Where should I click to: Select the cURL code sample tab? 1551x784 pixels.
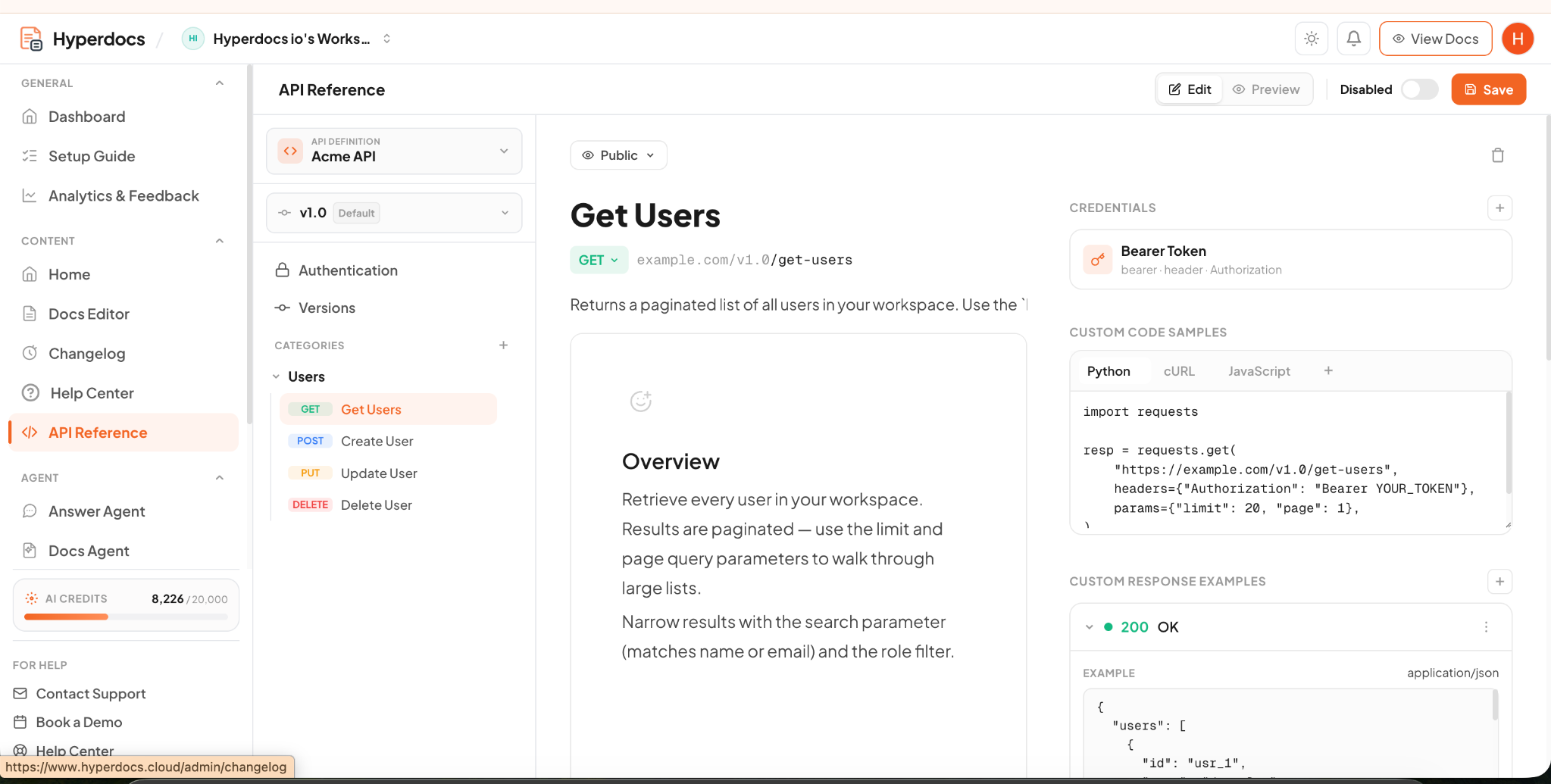pyautogui.click(x=1179, y=371)
